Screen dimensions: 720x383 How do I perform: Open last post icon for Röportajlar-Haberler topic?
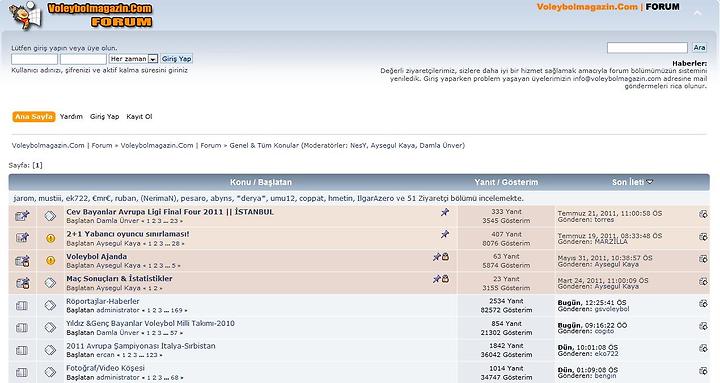(703, 304)
